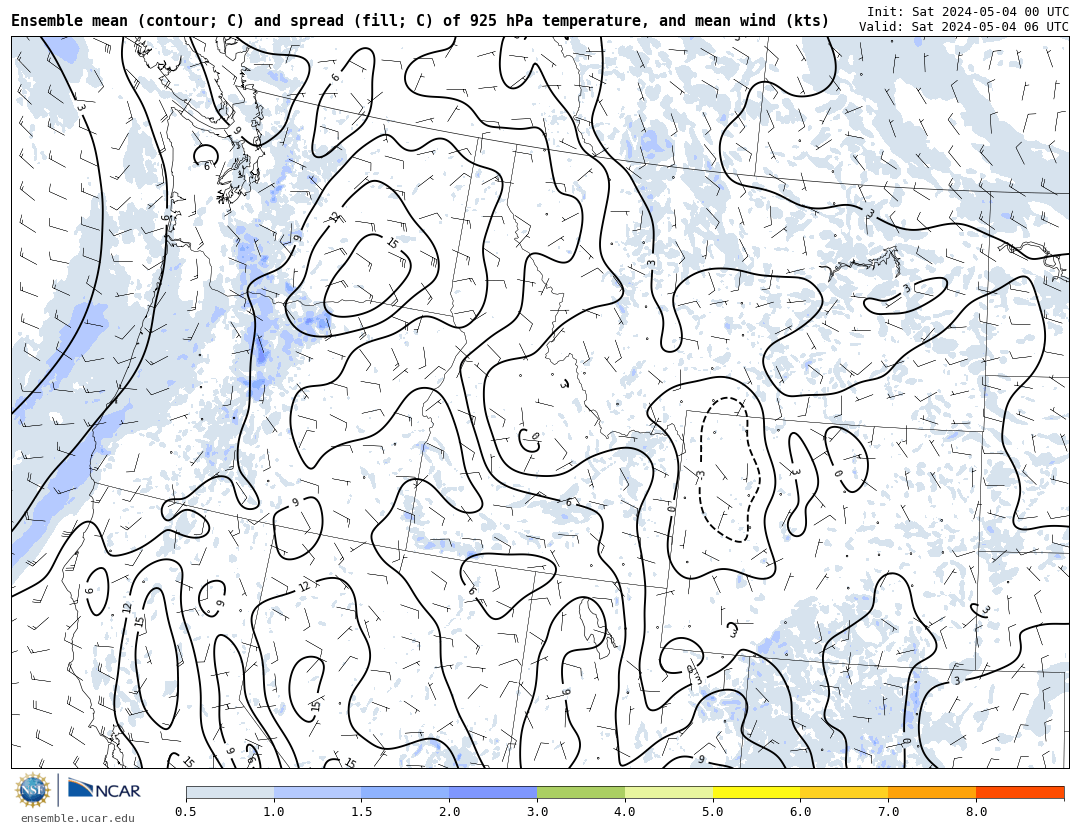Click the colorbar label 7.0
Screen dimensions: 1080x831
889,812
